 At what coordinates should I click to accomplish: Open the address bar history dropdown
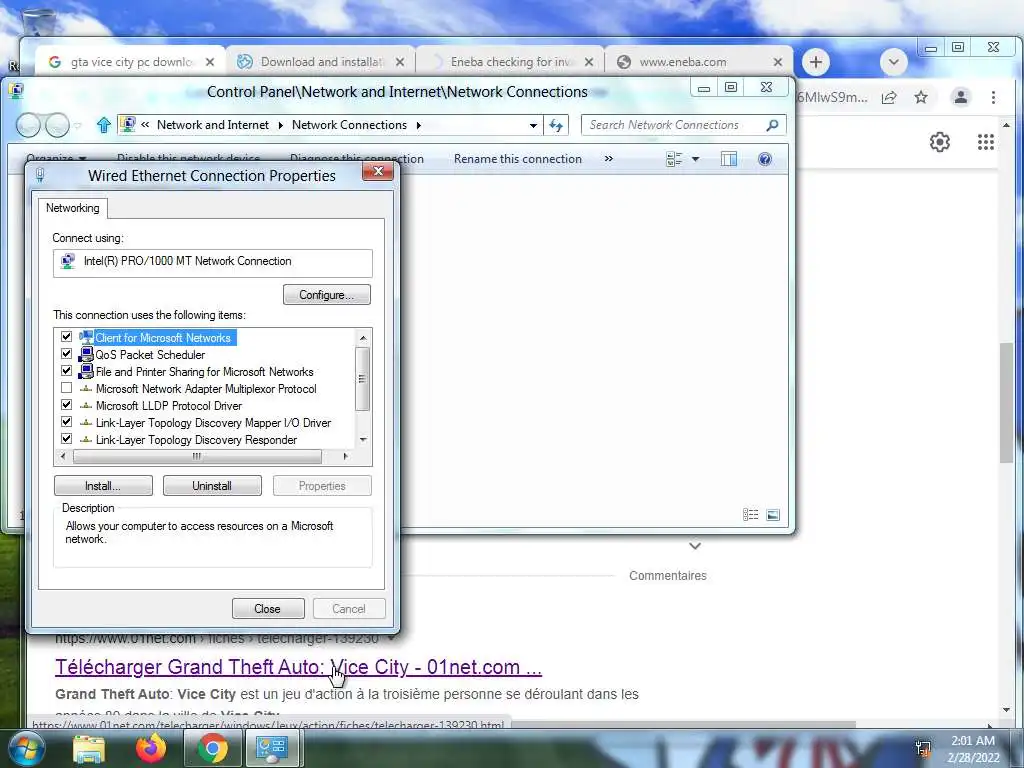point(534,125)
